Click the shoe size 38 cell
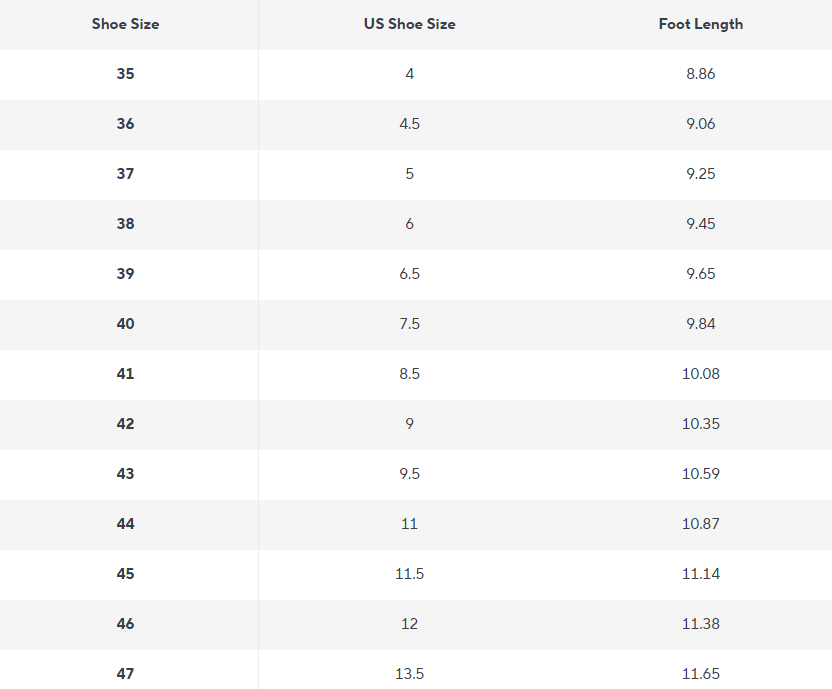The height and width of the screenshot is (689, 832). 125,224
